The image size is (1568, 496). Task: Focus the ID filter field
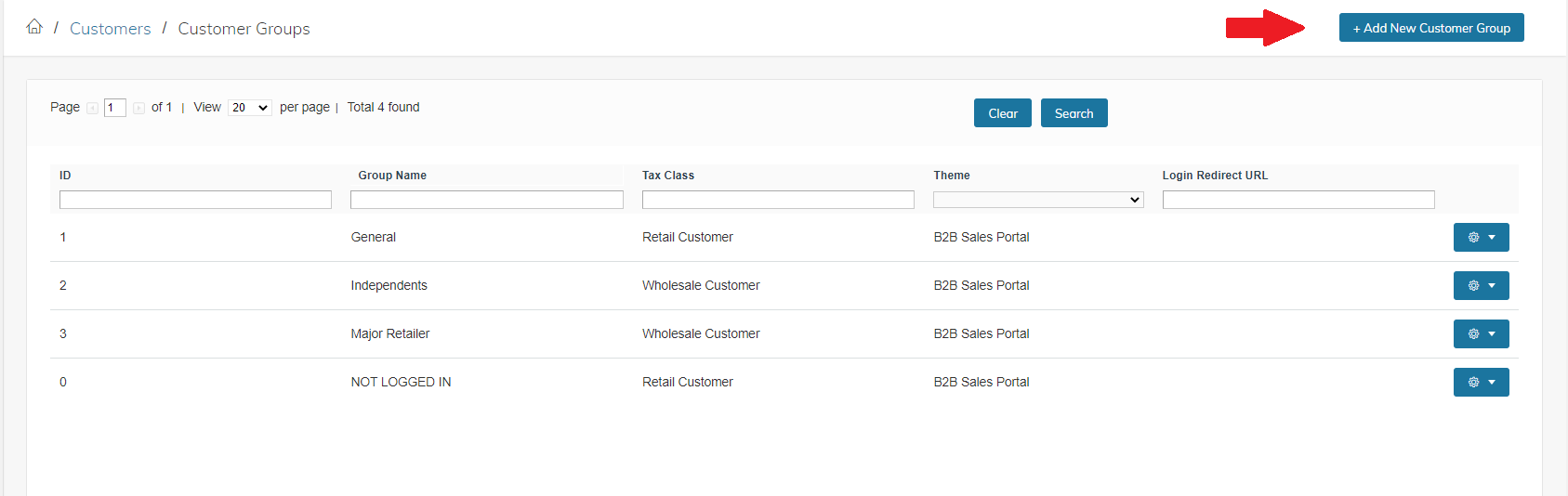tap(195, 200)
